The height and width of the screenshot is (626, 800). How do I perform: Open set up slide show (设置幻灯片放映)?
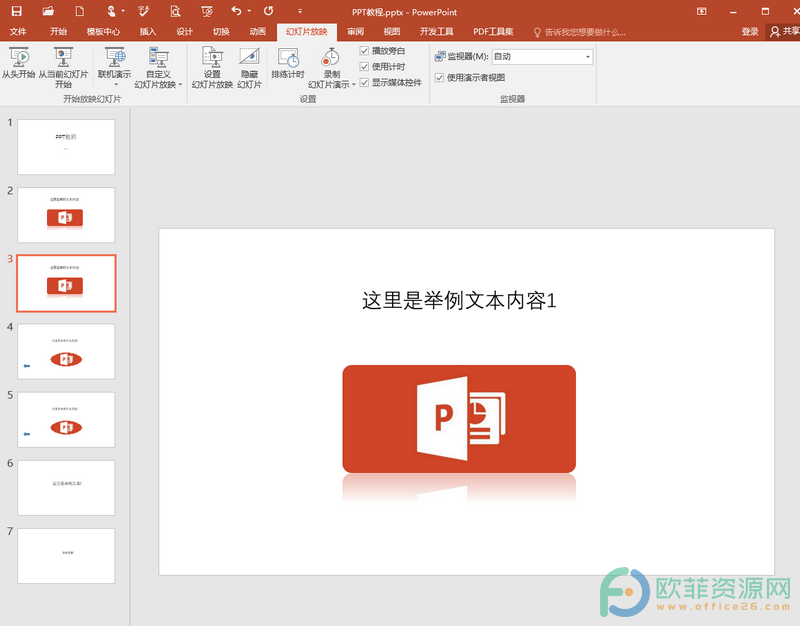click(212, 67)
